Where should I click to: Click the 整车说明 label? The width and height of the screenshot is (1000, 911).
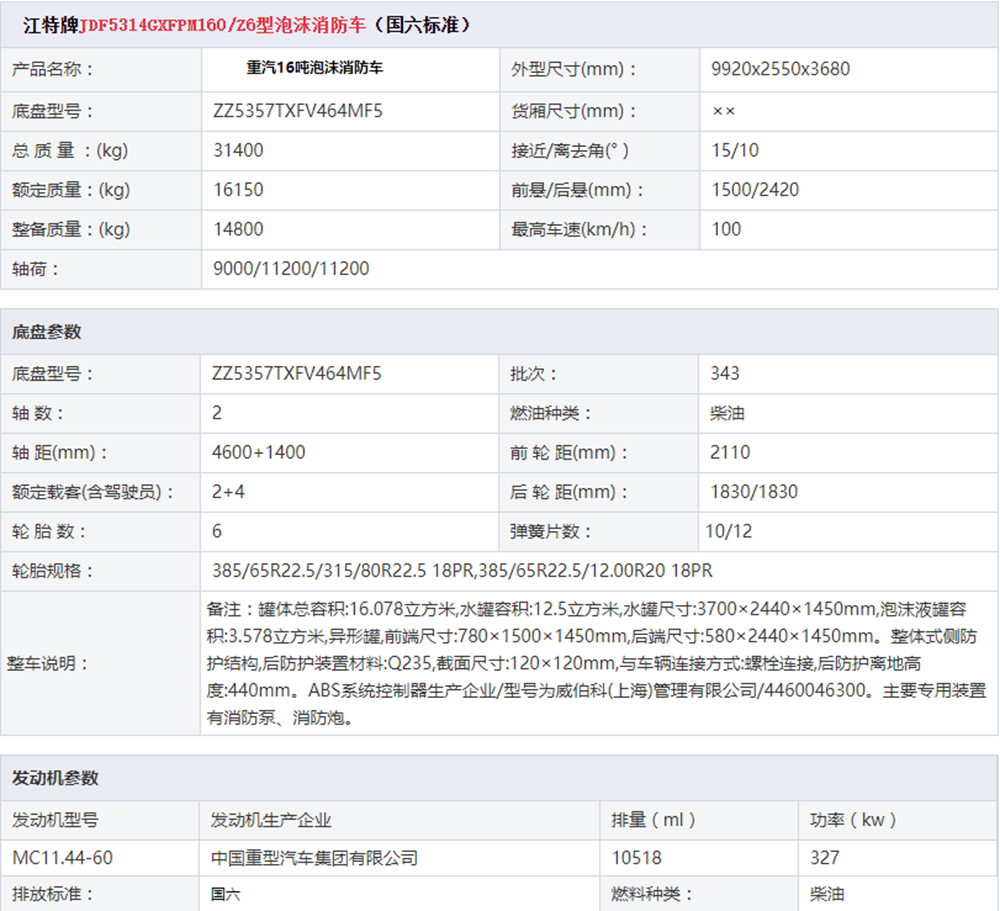coord(47,663)
